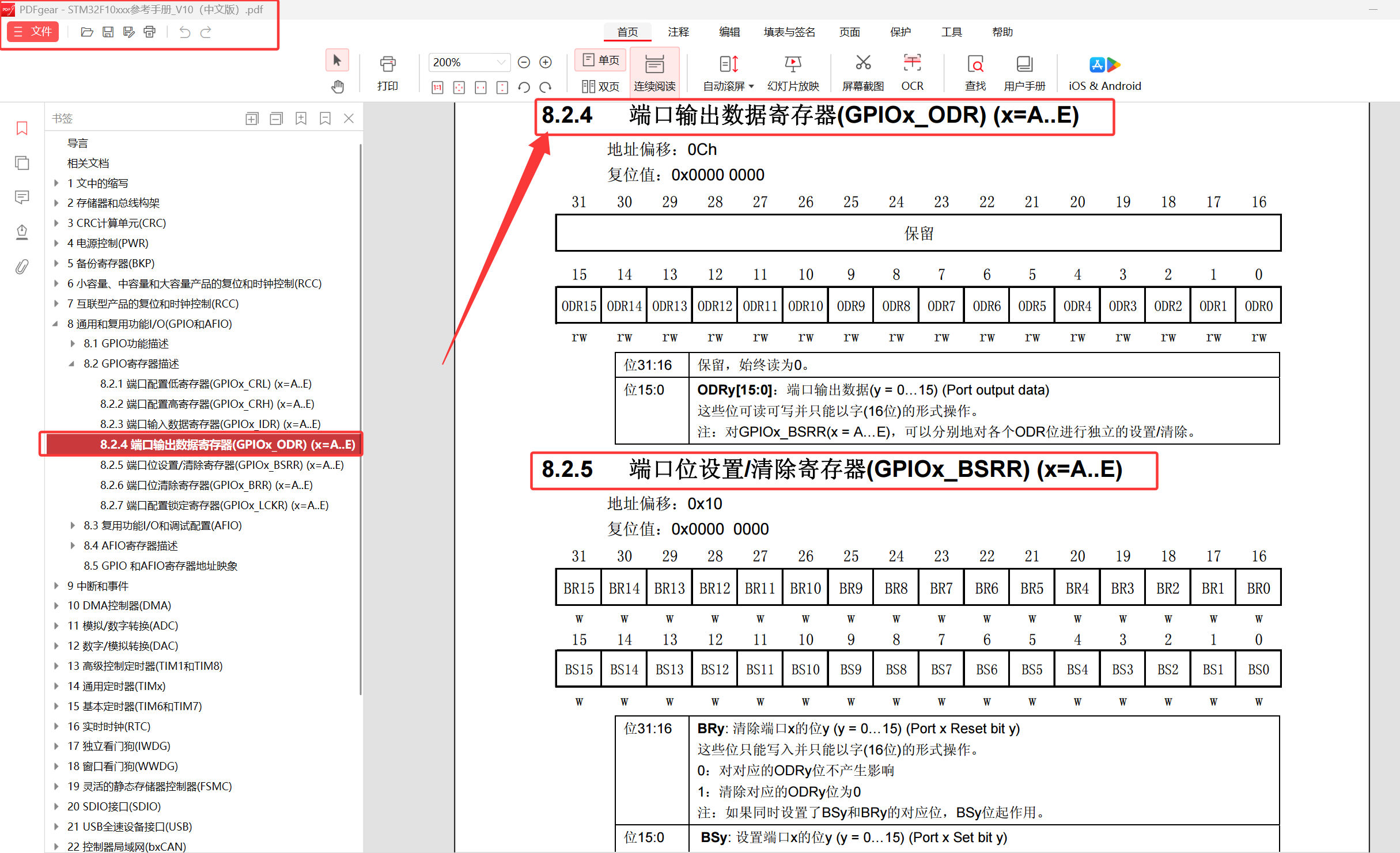The width and height of the screenshot is (1400, 853).
Task: Click the delete bookmark icon
Action: pyautogui.click(x=325, y=119)
